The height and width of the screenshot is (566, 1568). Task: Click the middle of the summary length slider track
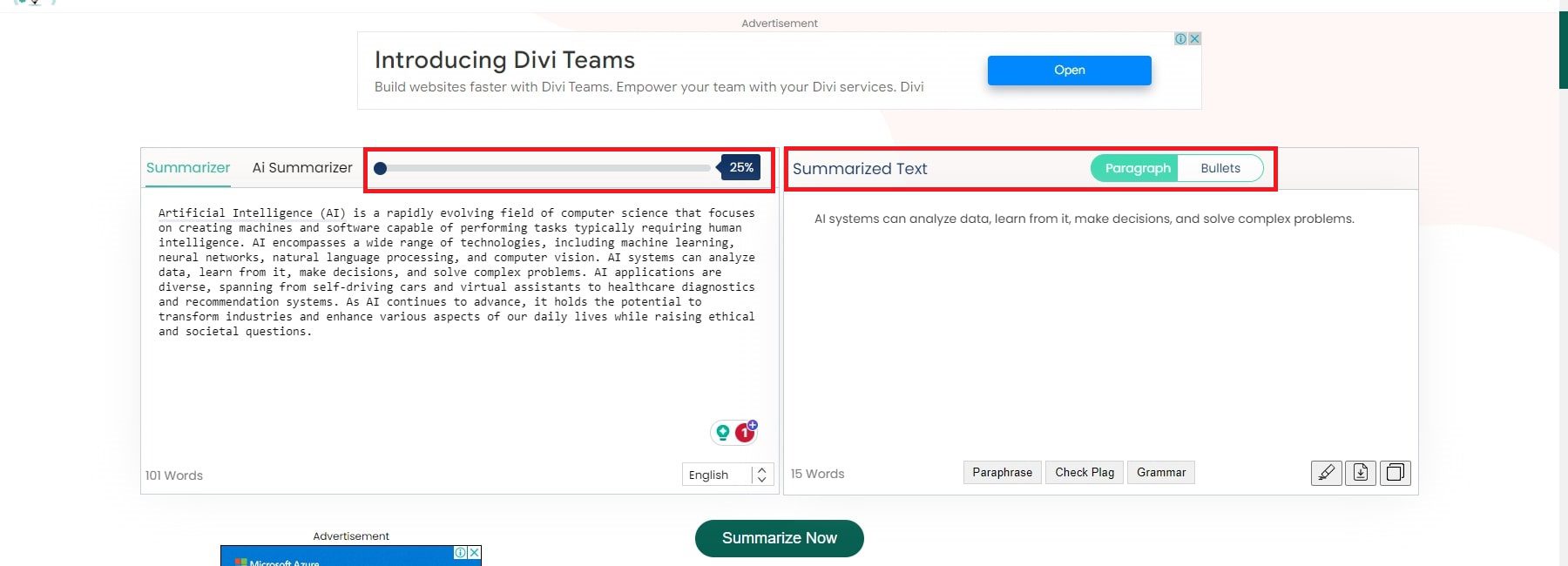[x=544, y=168]
